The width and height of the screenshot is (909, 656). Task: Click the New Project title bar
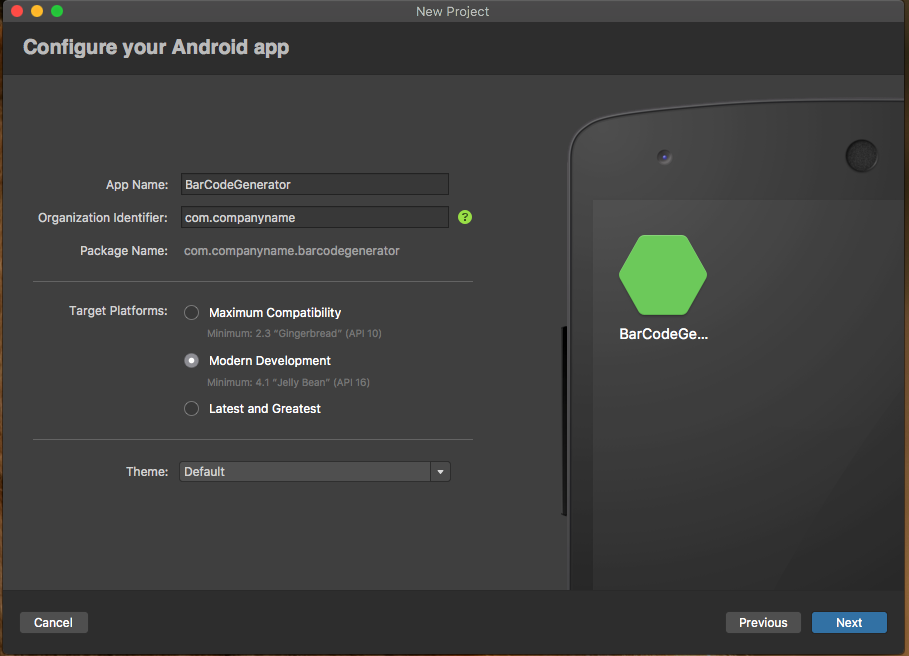coord(452,11)
